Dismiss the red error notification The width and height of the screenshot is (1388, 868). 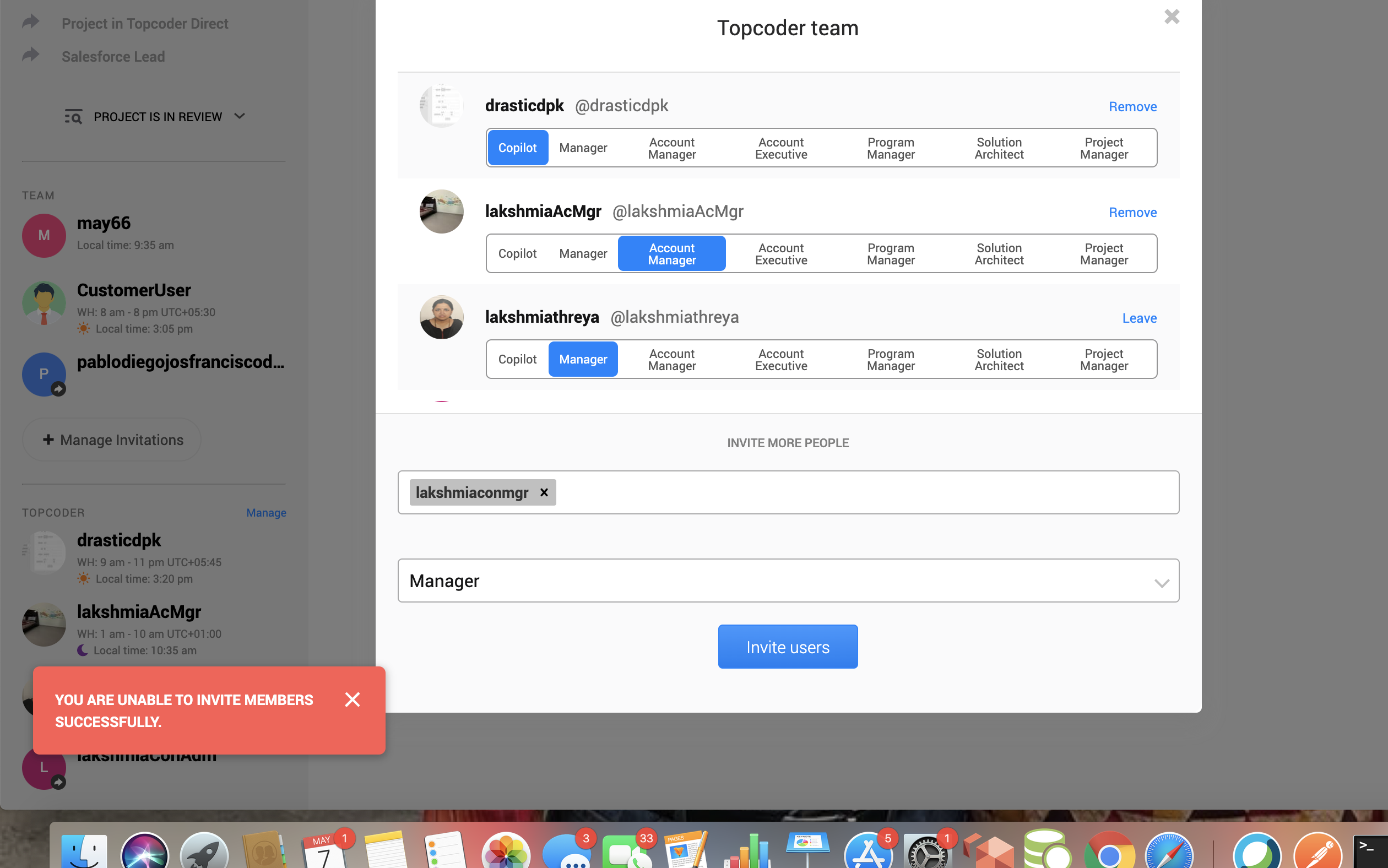pos(352,699)
